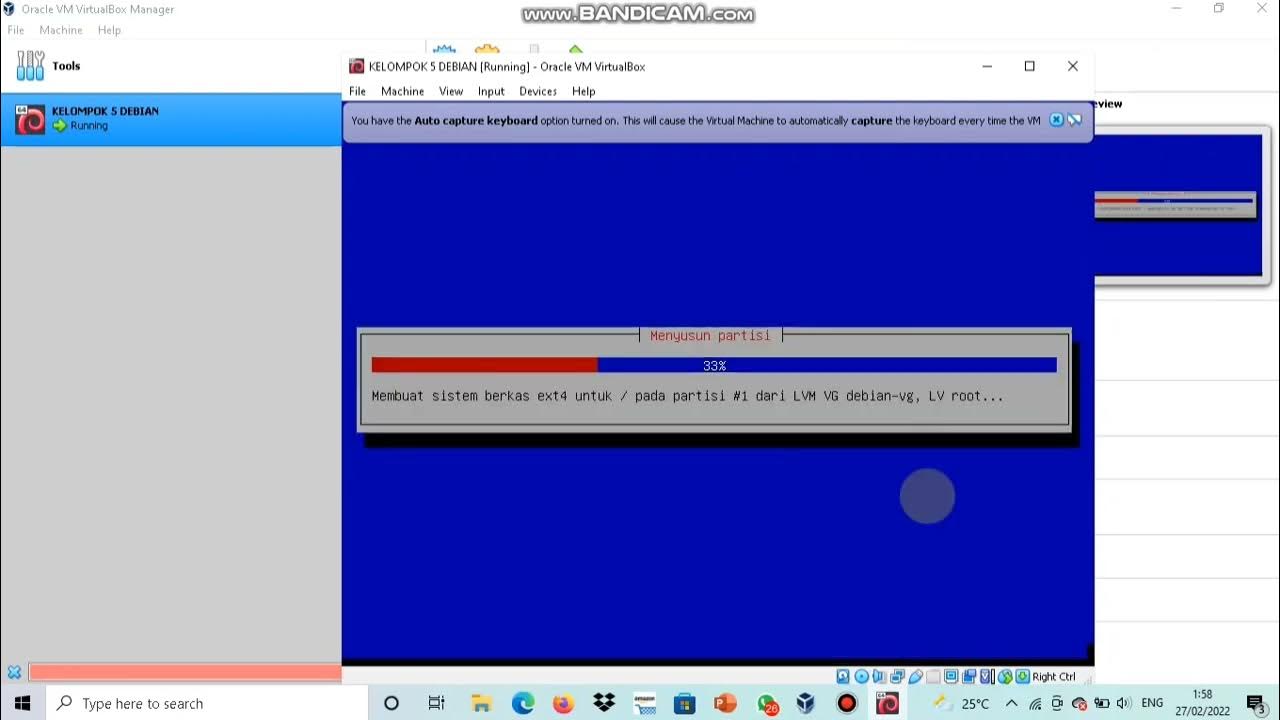The height and width of the screenshot is (720, 1280).
Task: Restore down the VirtualBox Manager window
Action: tap(1219, 8)
